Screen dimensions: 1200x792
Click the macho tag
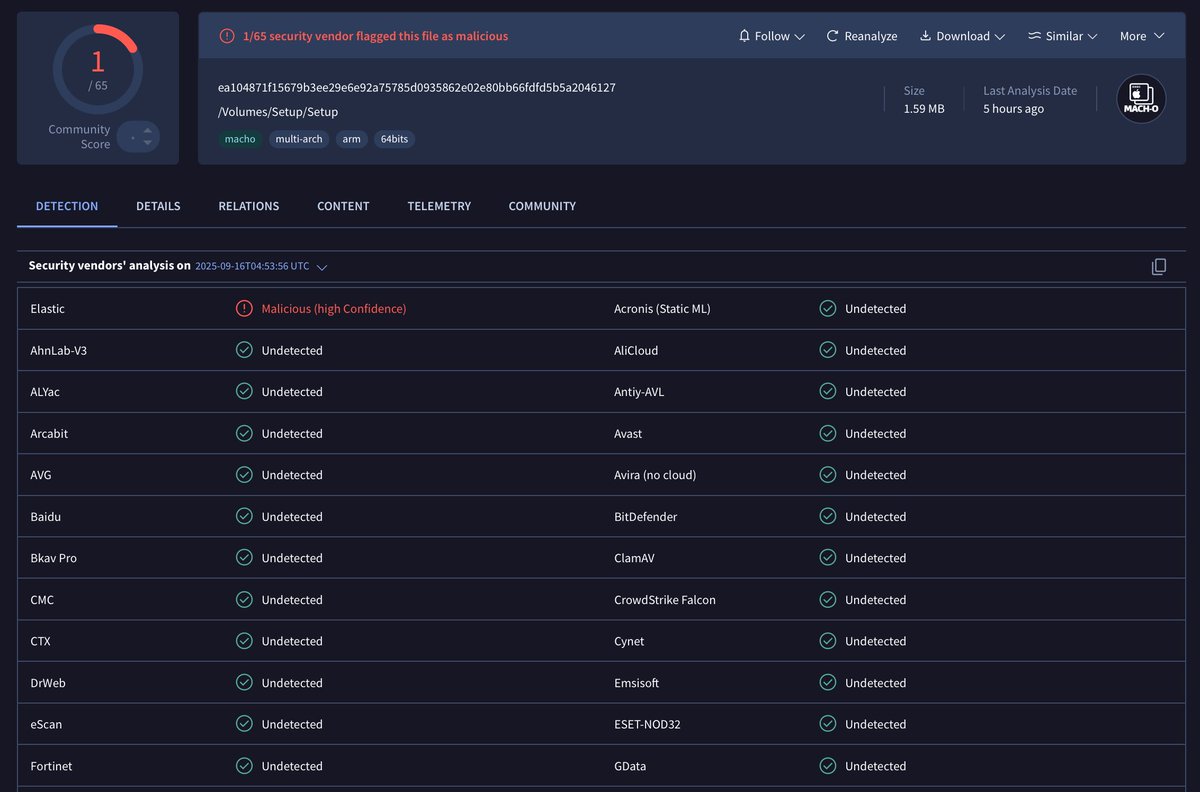point(240,139)
